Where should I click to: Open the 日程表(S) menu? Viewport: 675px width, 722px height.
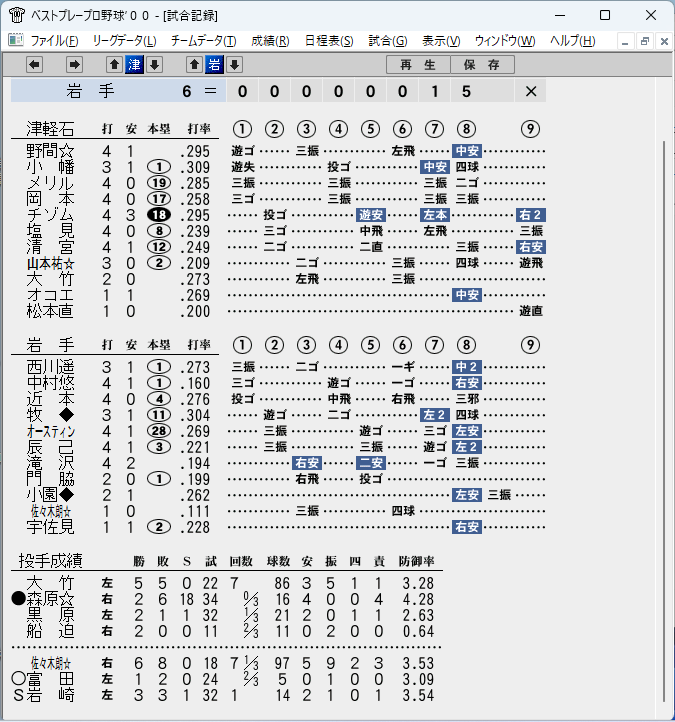[329, 41]
